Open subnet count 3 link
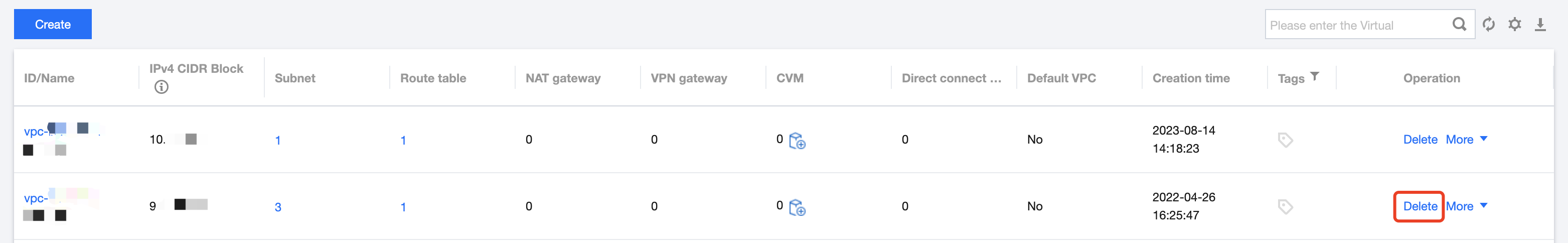This screenshot has height=243, width=1568. (278, 207)
